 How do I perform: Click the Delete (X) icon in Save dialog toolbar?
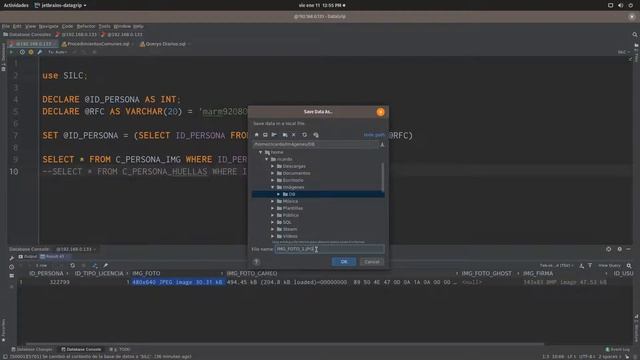coord(294,135)
